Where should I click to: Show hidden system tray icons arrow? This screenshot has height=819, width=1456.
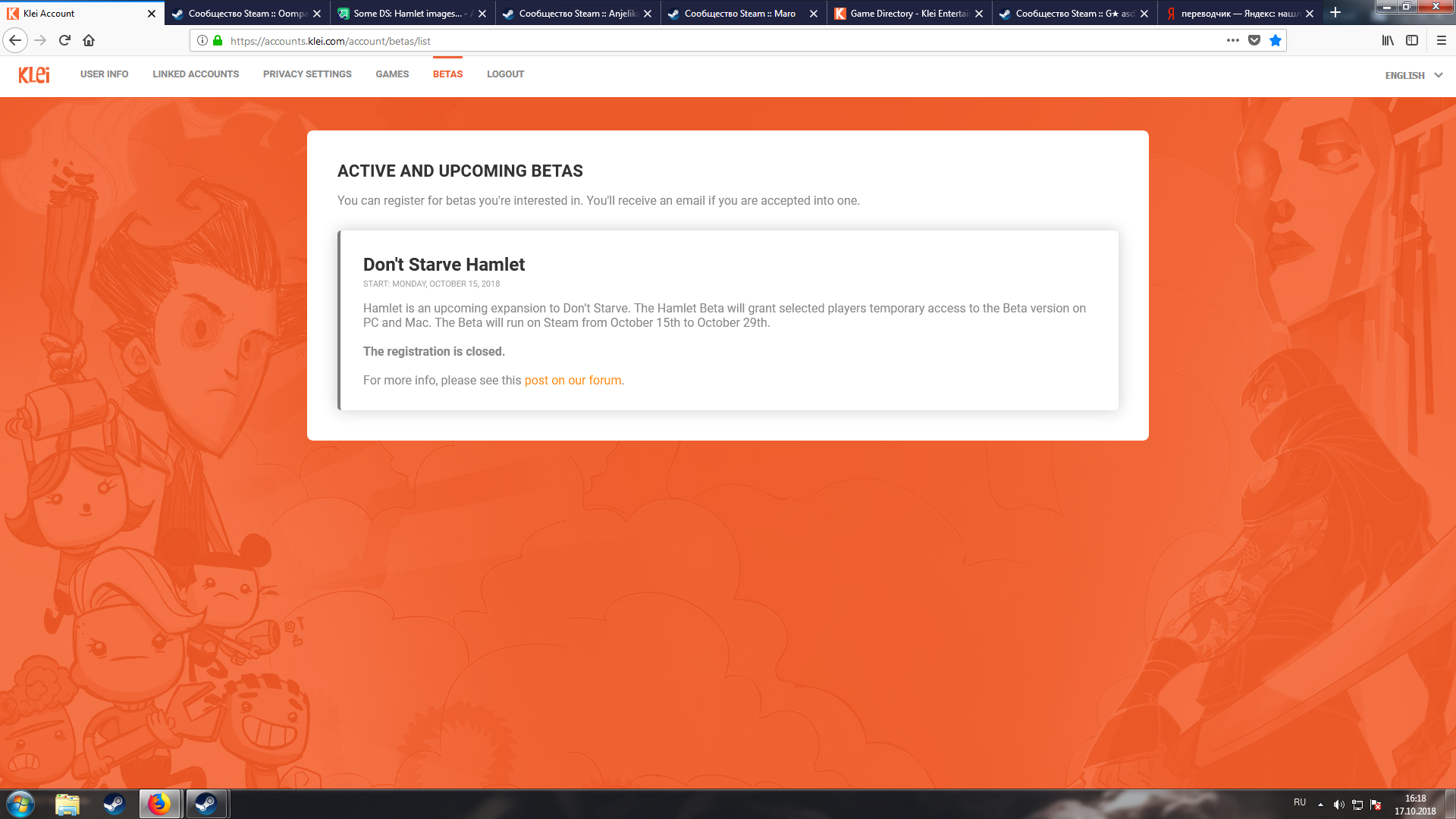(1320, 805)
